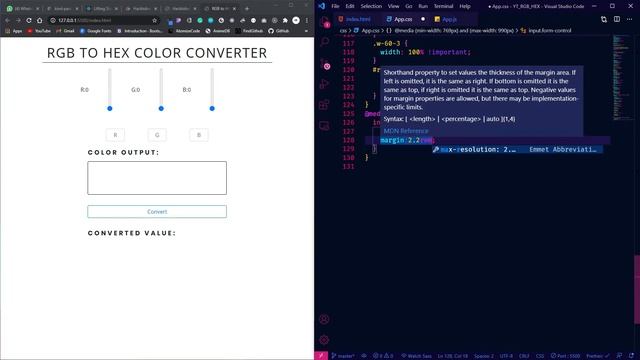Click the G number input box
Image resolution: width=640 pixels, height=360 pixels.
157,135
